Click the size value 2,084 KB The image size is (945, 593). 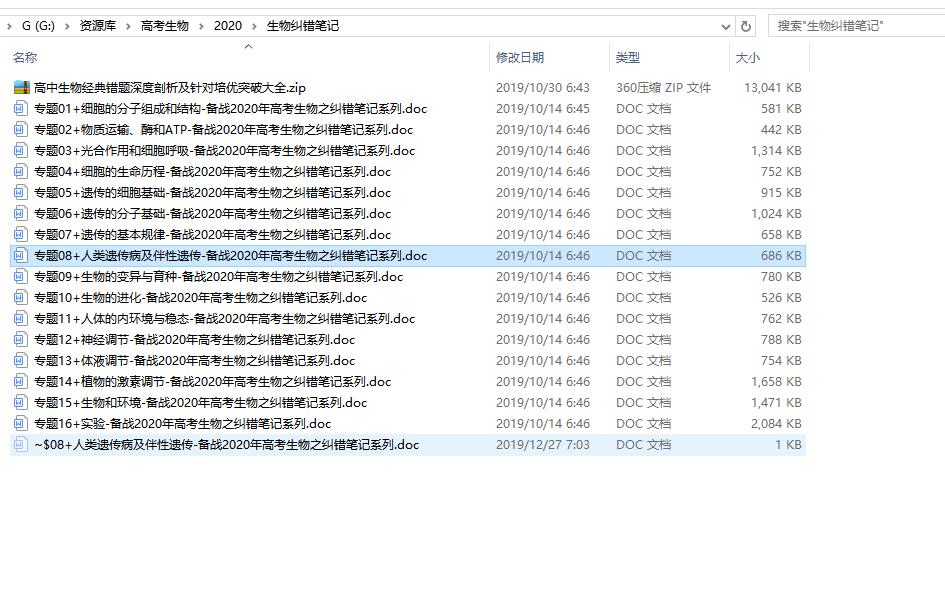click(776, 424)
